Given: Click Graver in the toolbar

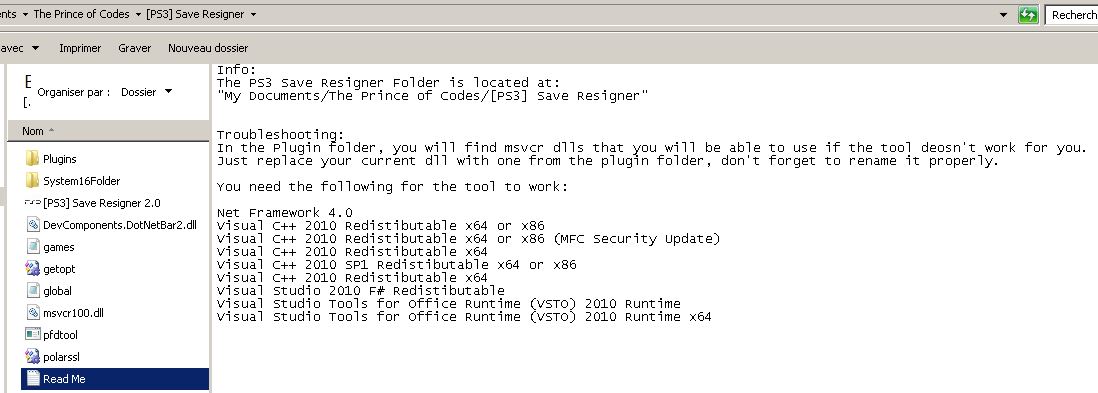Looking at the screenshot, I should point(134,48).
